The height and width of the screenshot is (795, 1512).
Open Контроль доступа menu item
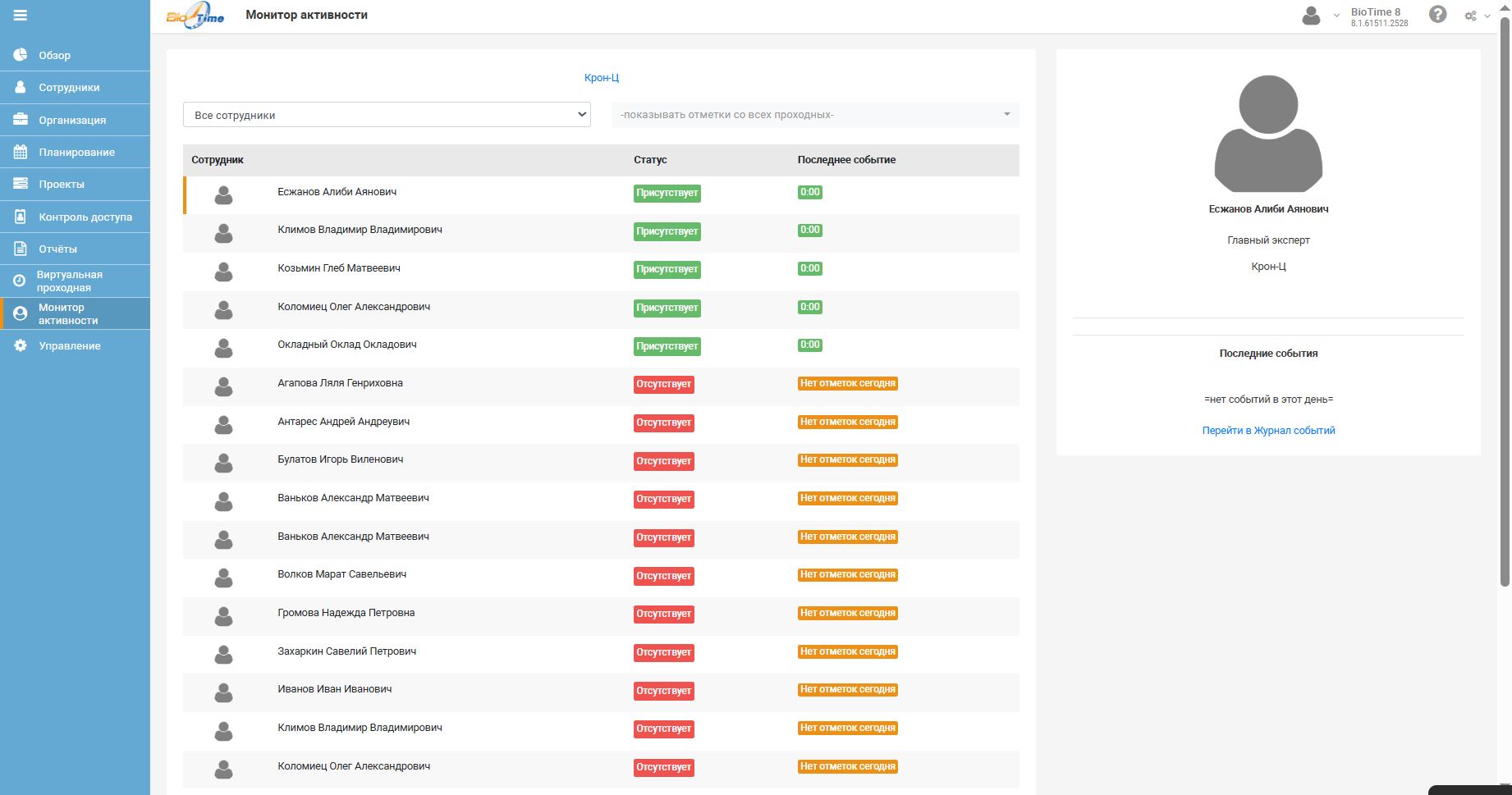(85, 217)
